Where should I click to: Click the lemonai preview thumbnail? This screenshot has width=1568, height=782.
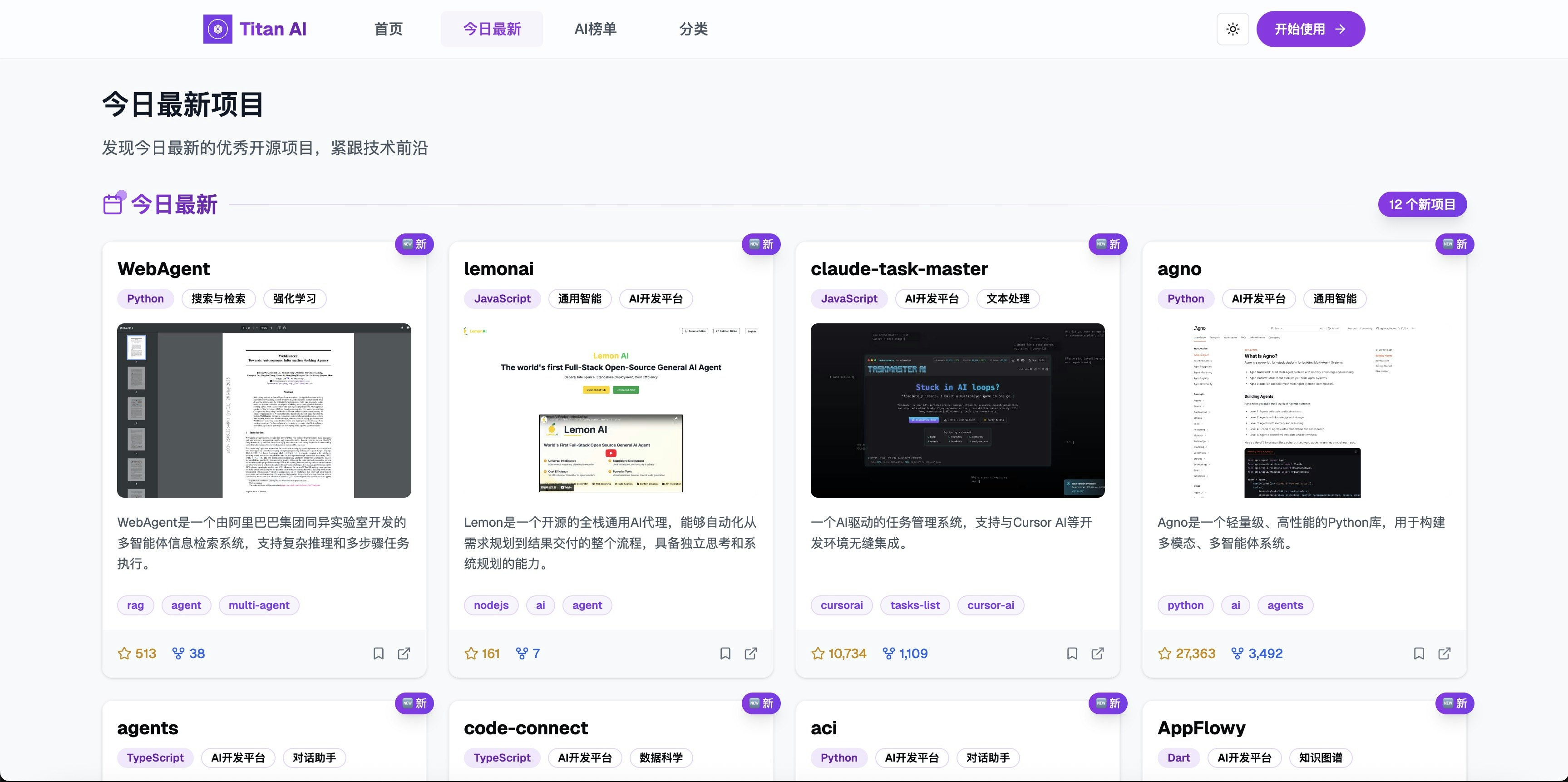click(x=611, y=410)
